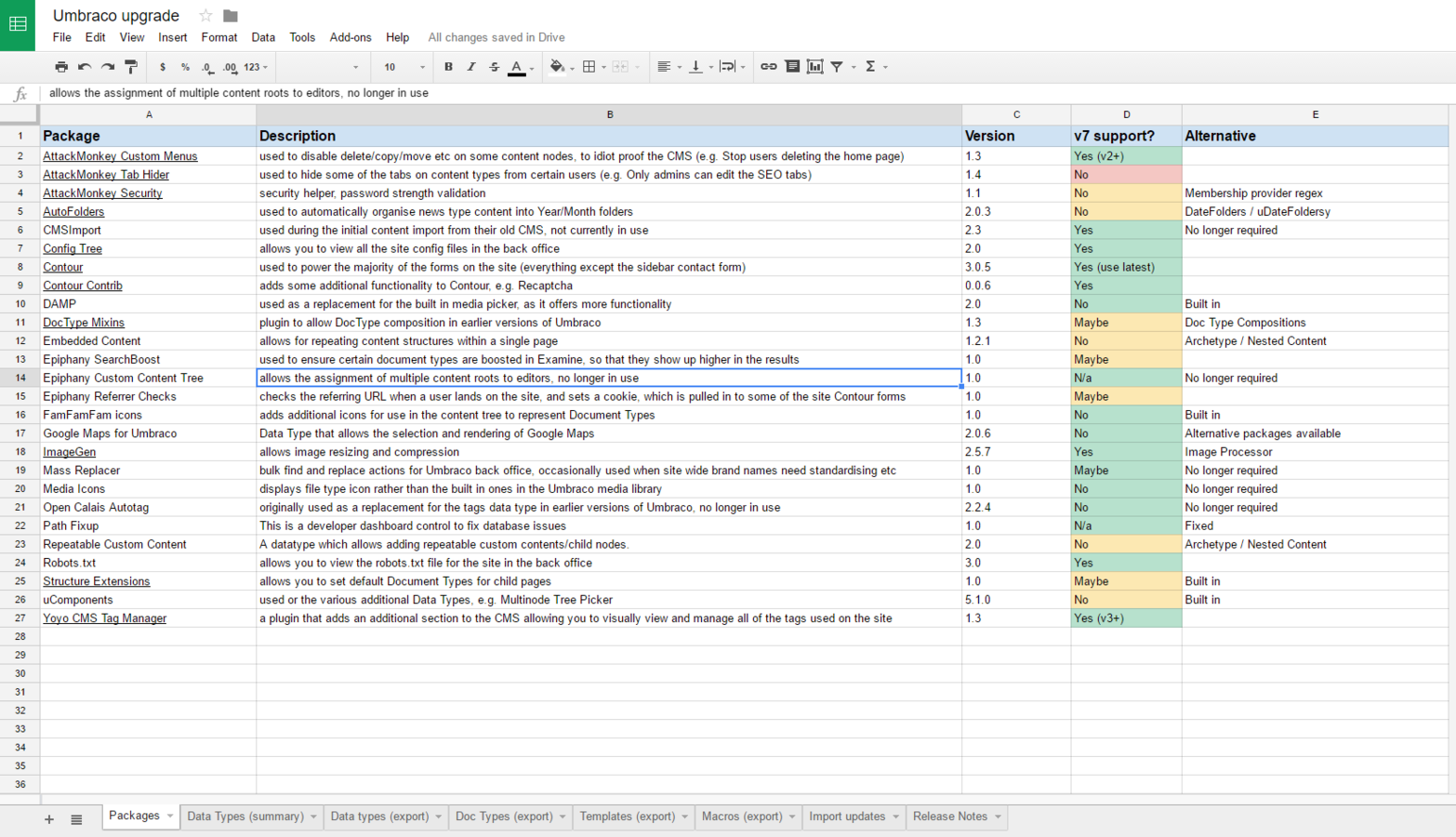Decrease decimal places
The image size is (1456, 837).
pos(207,67)
